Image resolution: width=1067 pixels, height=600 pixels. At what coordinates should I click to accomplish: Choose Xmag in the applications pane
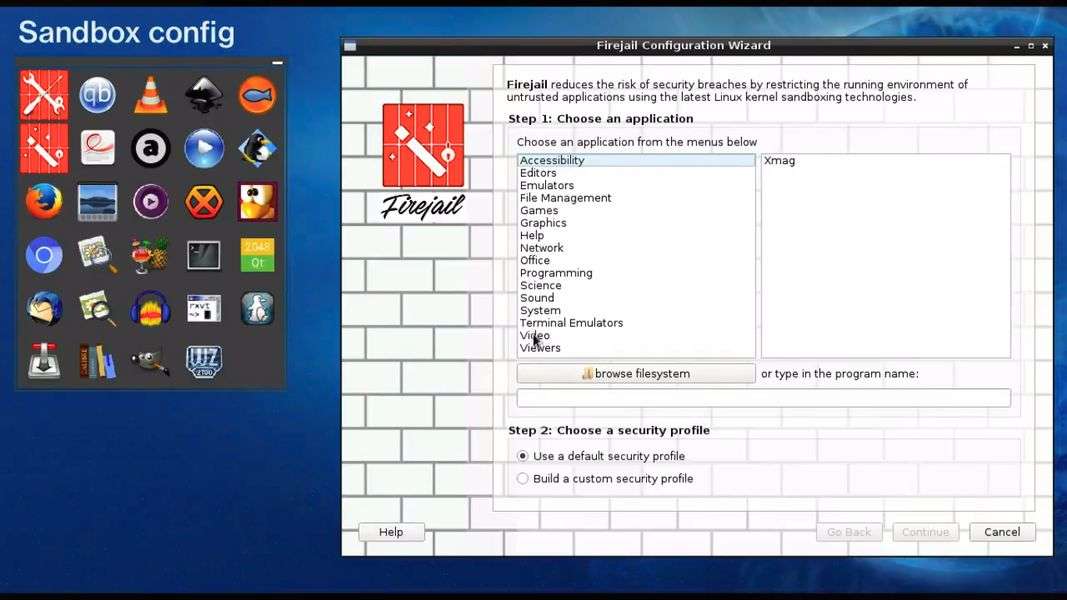779,161
